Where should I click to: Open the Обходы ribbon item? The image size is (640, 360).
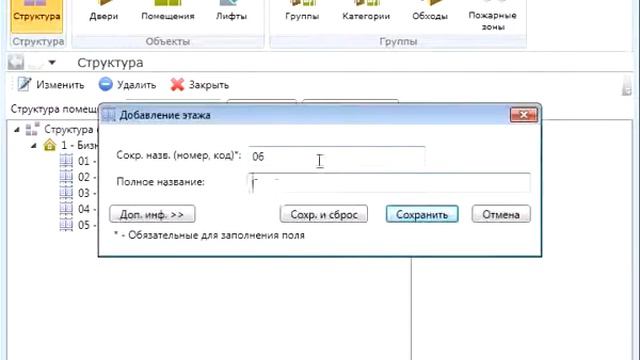pos(430,11)
